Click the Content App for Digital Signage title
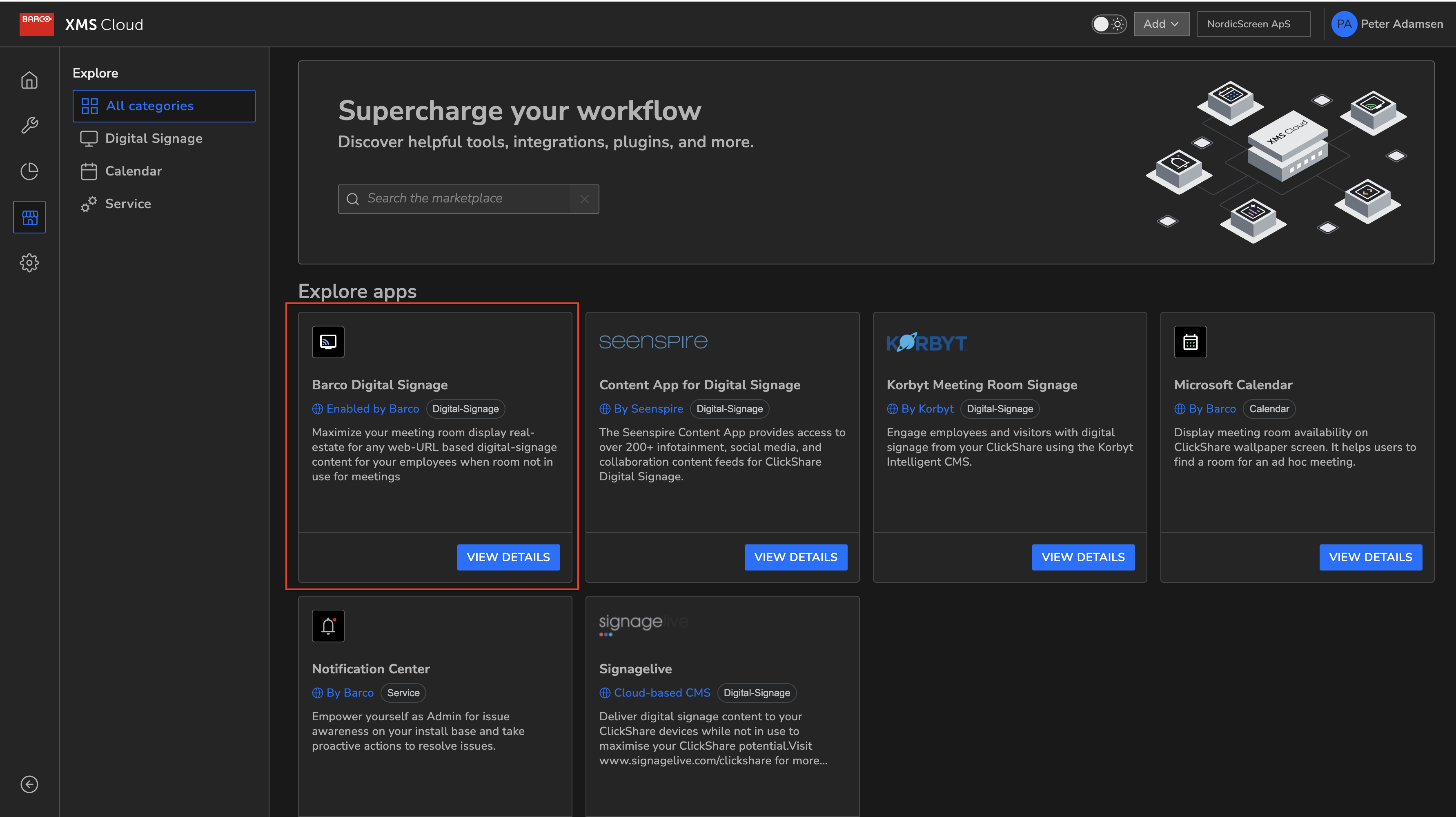Screen dimensions: 1456x817 (x=700, y=385)
